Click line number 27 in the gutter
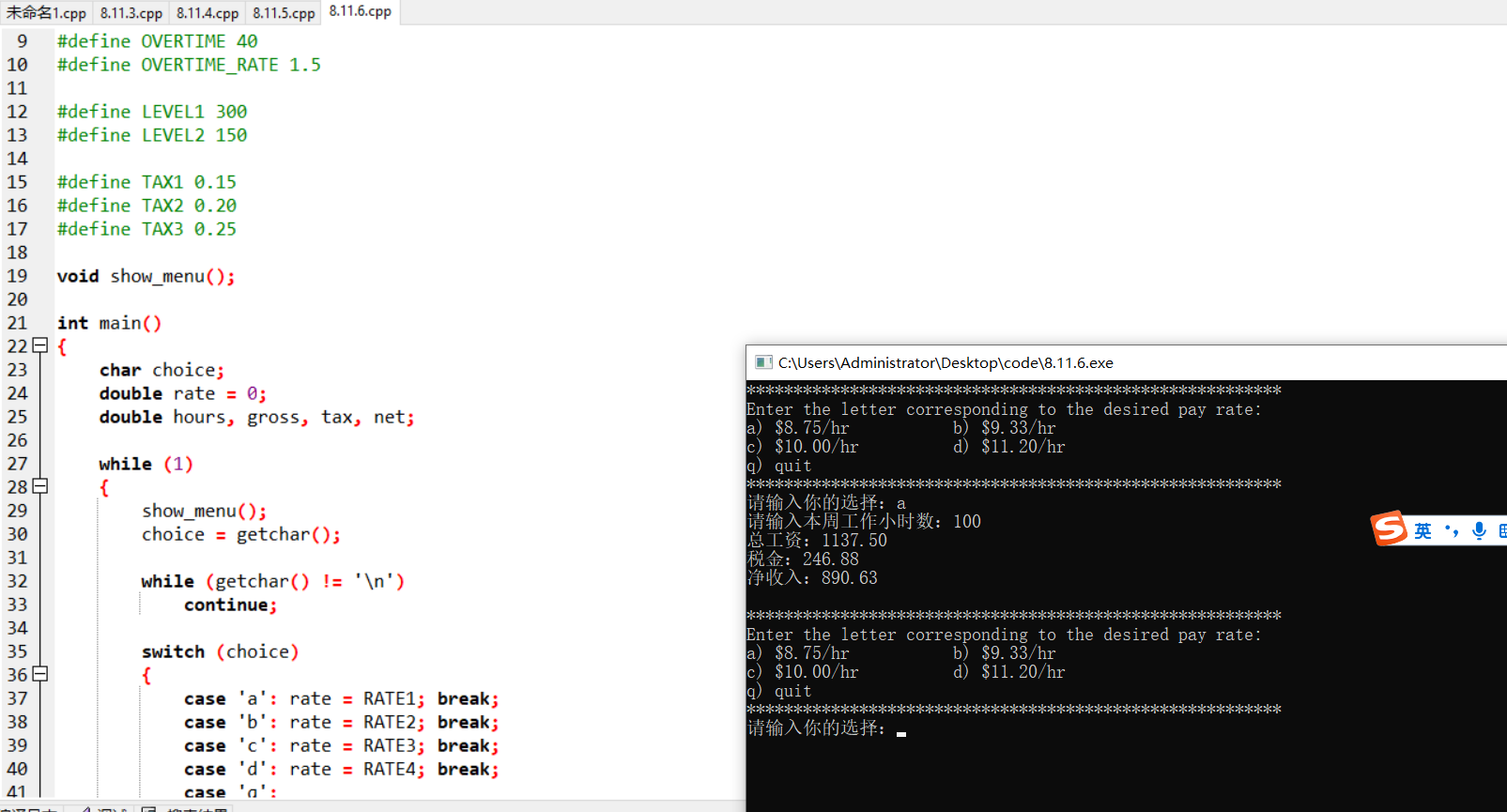The width and height of the screenshot is (1507, 812). click(x=17, y=464)
